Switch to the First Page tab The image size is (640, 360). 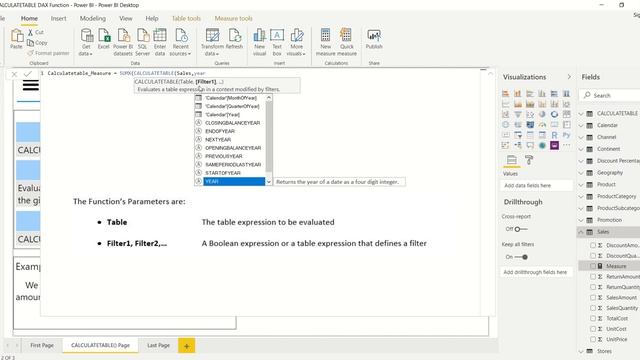pyautogui.click(x=42, y=345)
